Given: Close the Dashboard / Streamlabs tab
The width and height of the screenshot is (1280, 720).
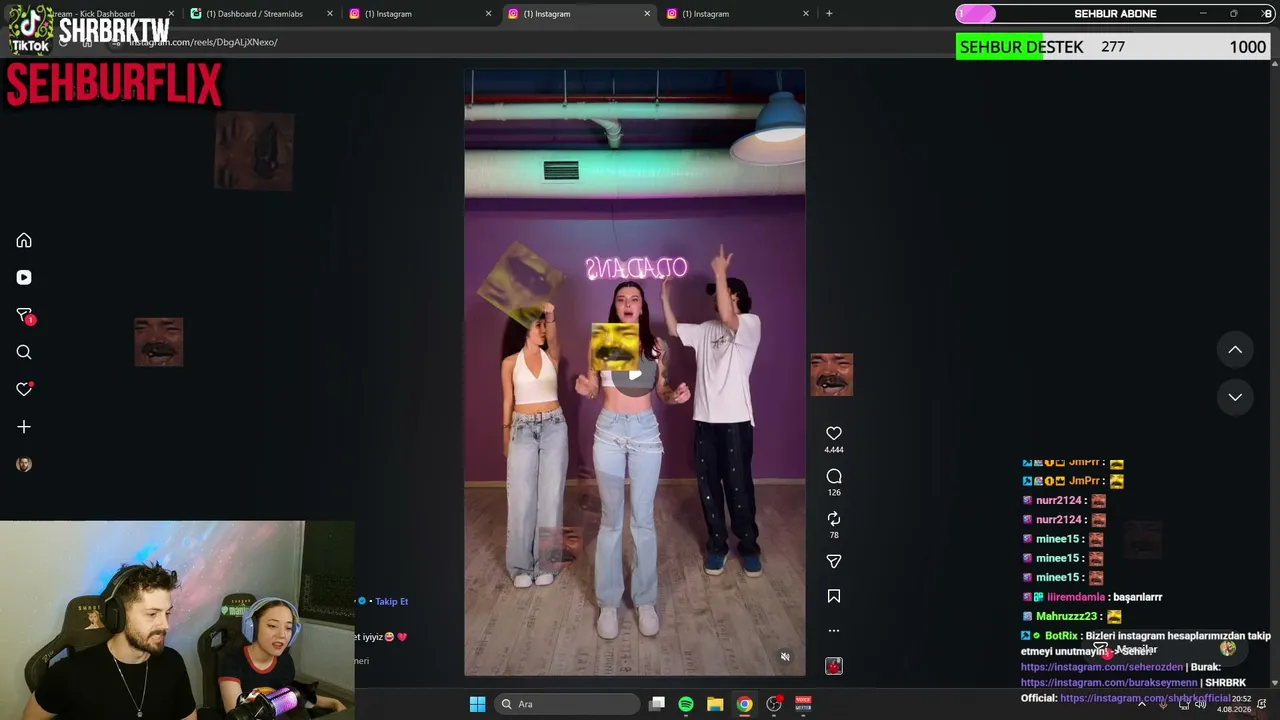Looking at the screenshot, I should pos(330,14).
